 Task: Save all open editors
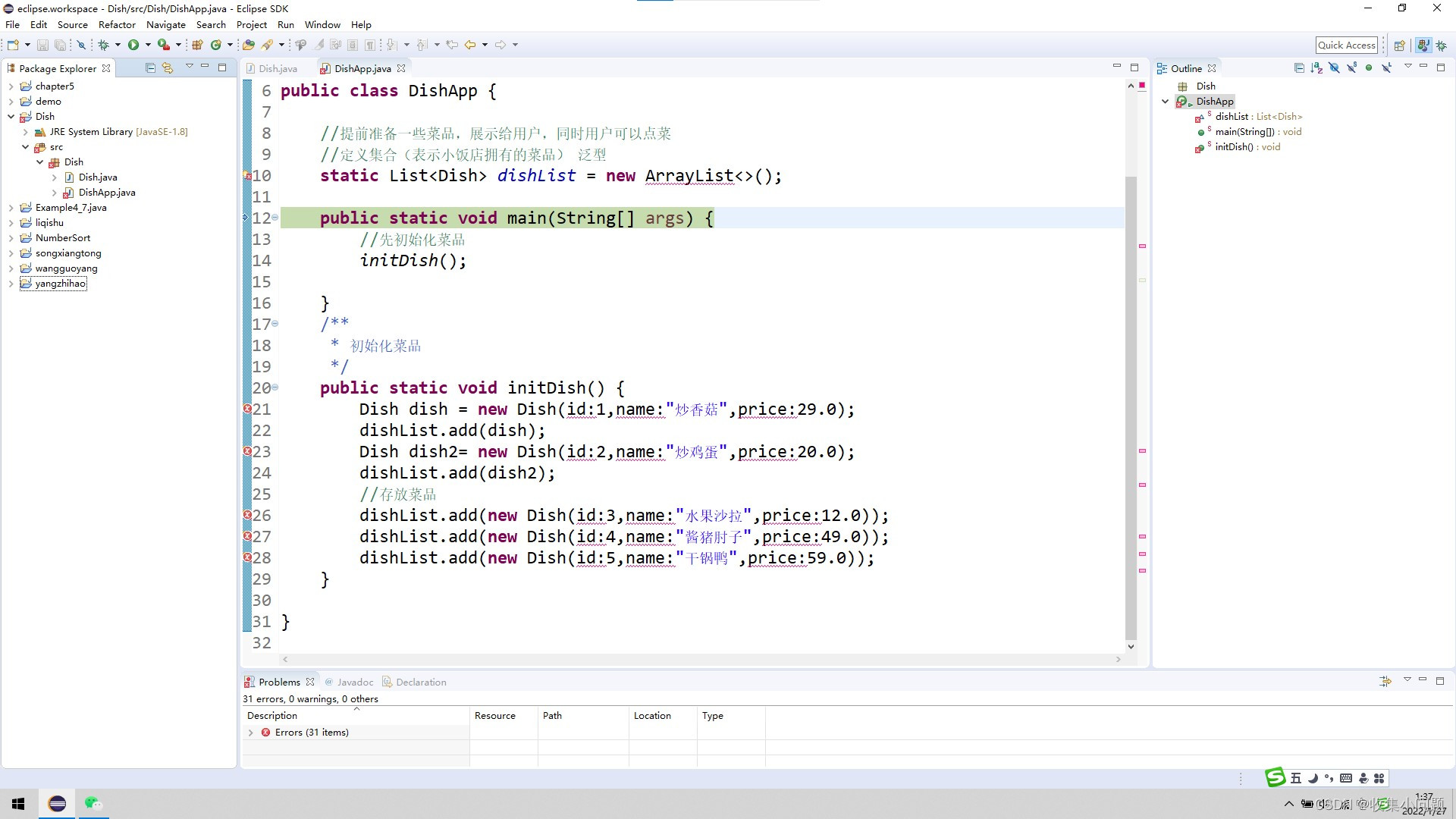coord(59,44)
